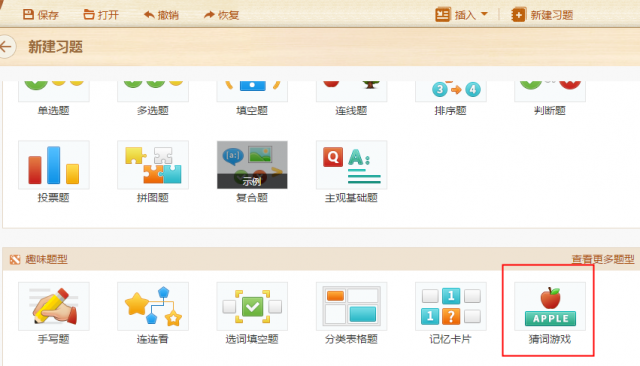This screenshot has width=640, height=366.
Task: Go back with the left arrow button
Action: pyautogui.click(x=6, y=47)
